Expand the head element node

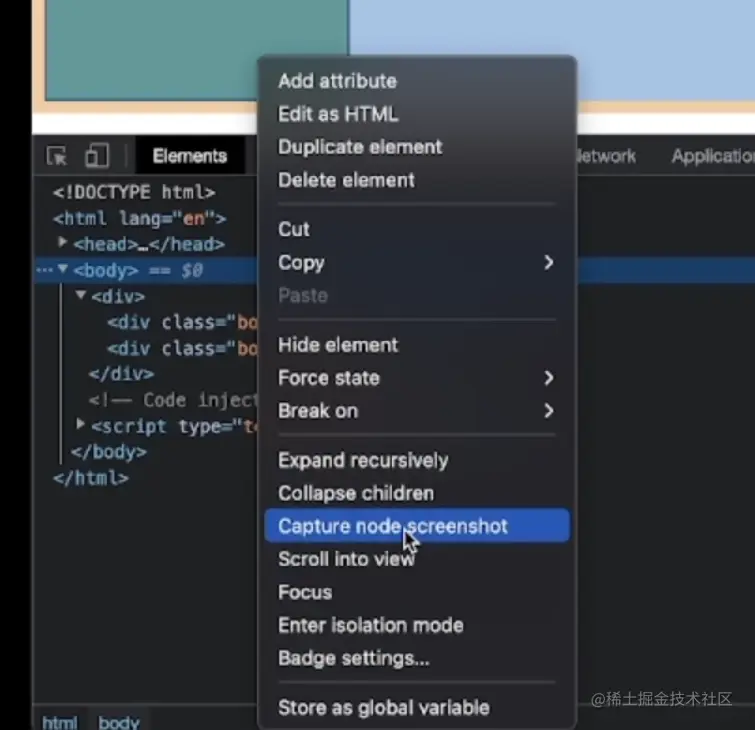[x=62, y=242]
